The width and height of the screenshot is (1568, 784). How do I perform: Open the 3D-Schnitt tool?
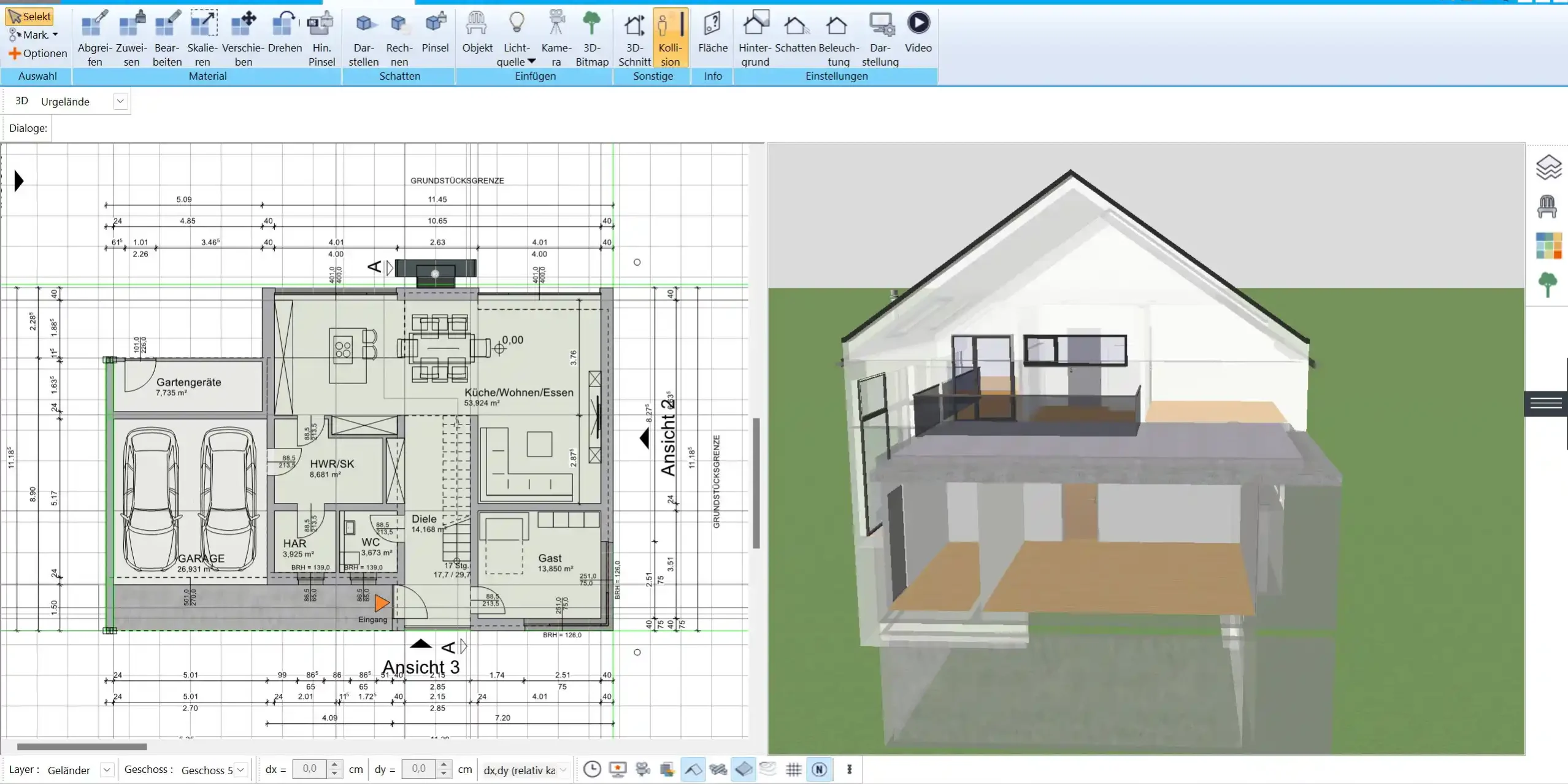tap(634, 37)
